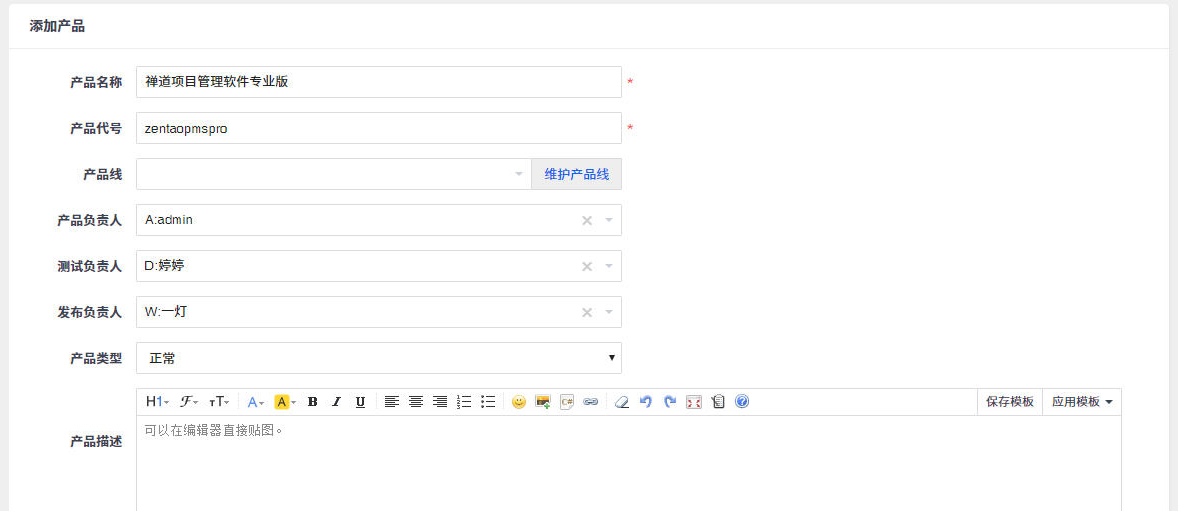This screenshot has width=1178, height=511.
Task: Clear the 测试负责人 selection D:婷婷
Action: point(587,266)
